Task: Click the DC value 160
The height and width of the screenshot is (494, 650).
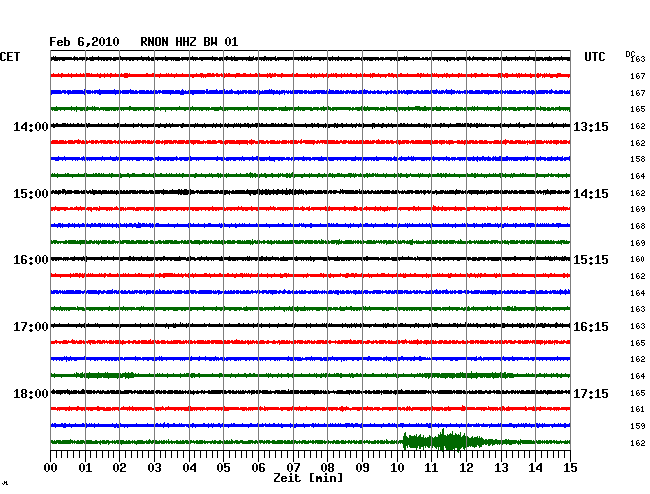Action: [x=638, y=259]
